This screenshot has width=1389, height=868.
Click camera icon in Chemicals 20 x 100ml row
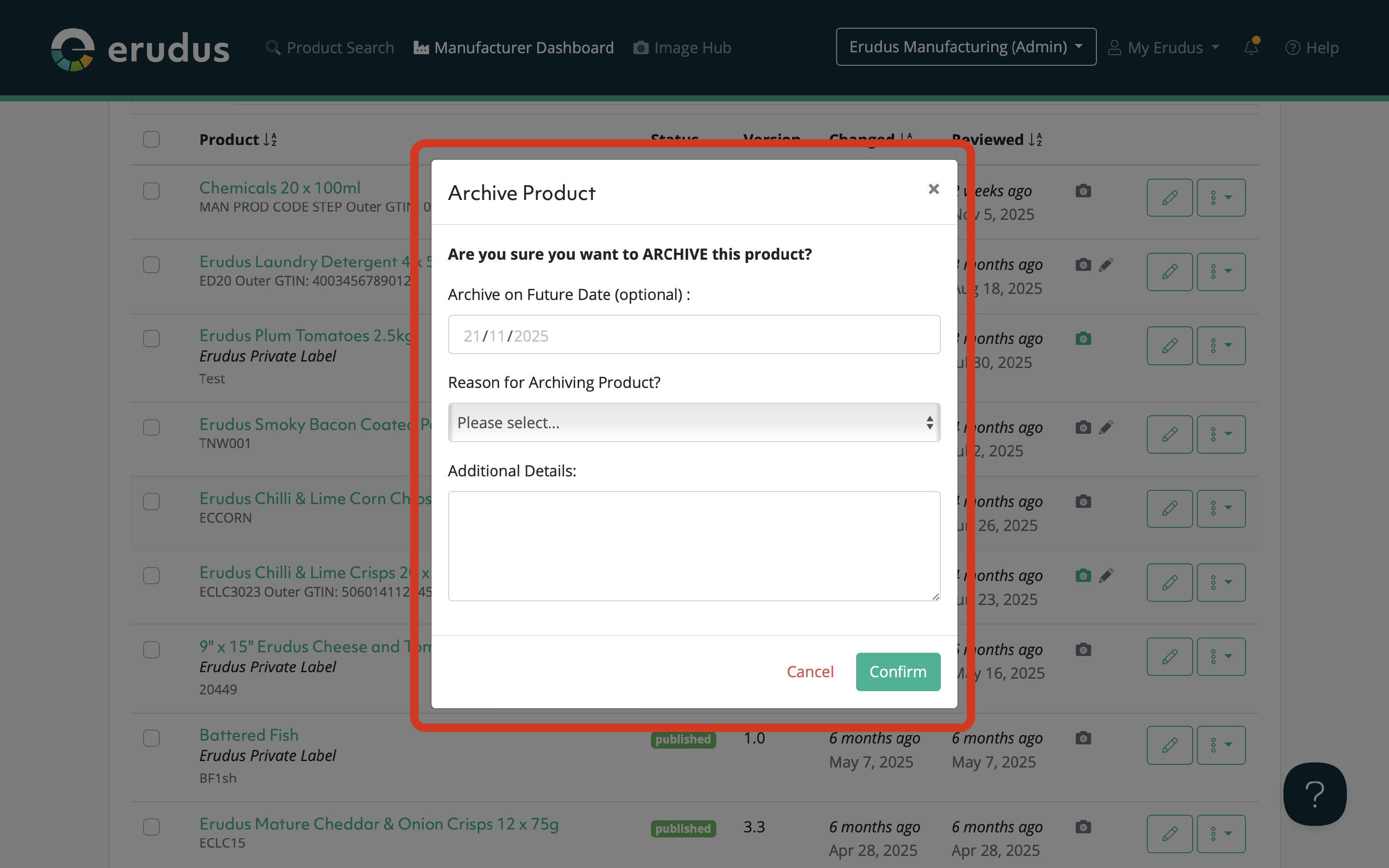(x=1083, y=191)
